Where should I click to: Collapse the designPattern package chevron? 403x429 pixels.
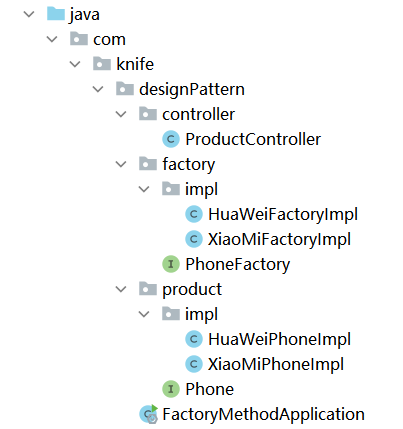pyautogui.click(x=98, y=89)
